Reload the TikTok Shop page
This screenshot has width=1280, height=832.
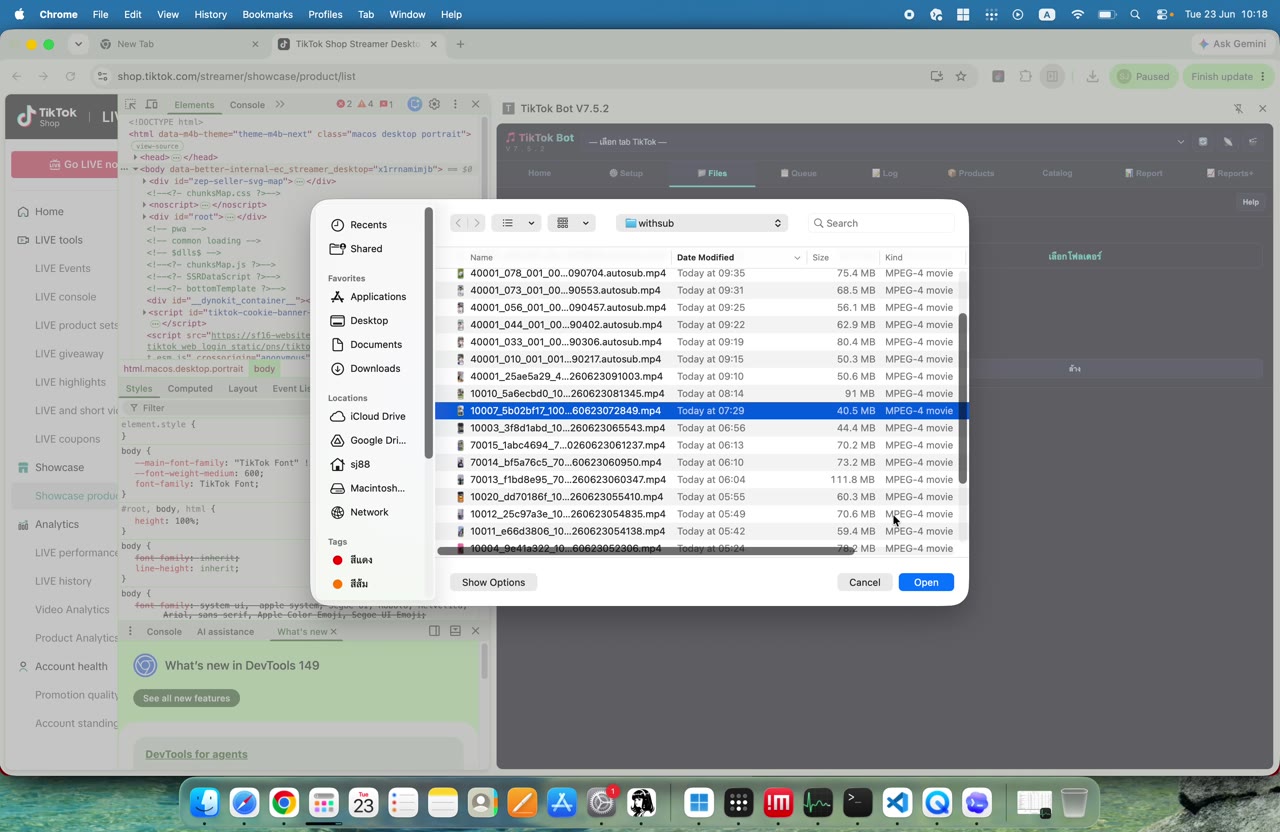click(70, 76)
